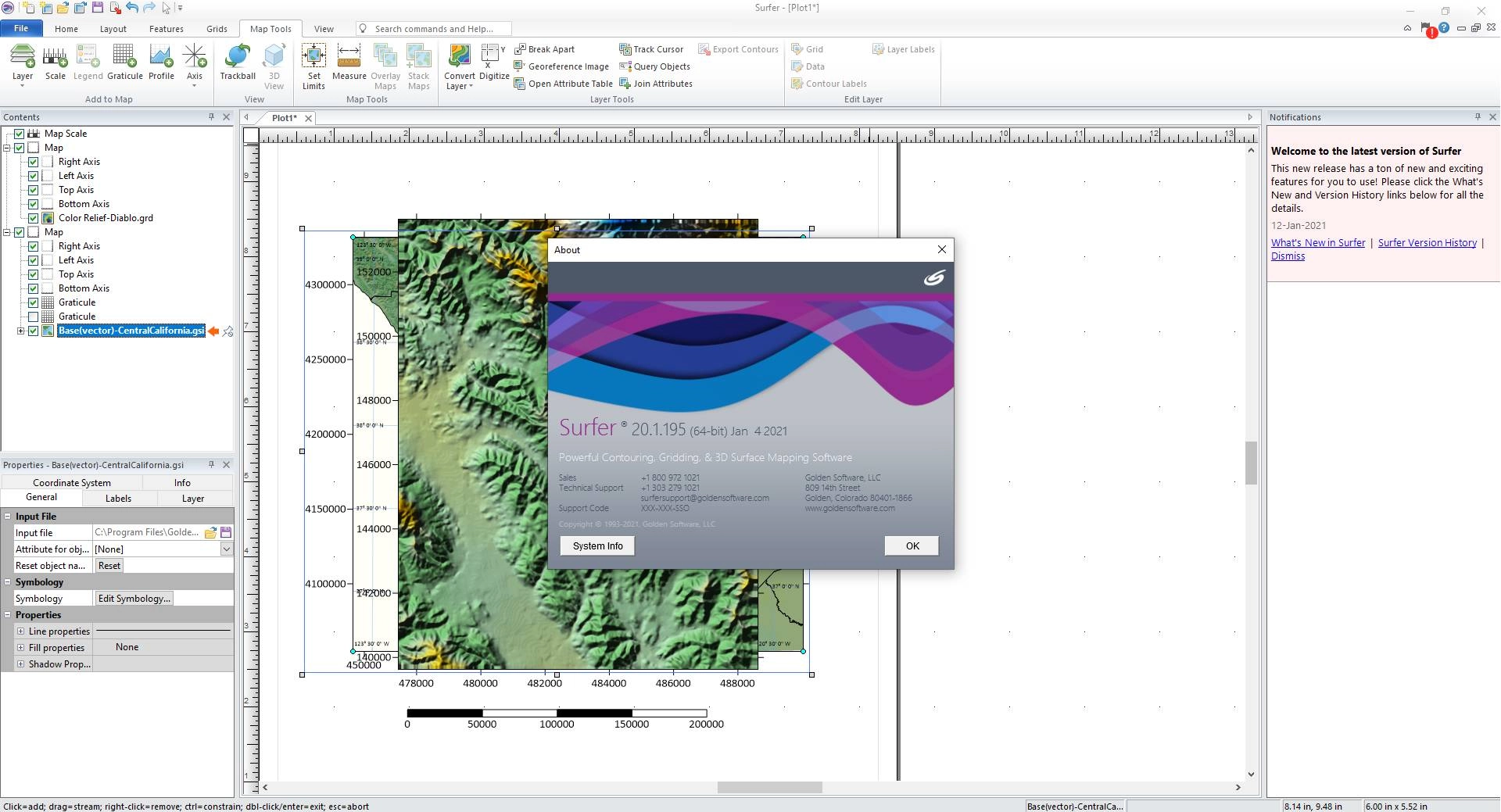
Task: Expand Base(vector)-CentralCalifornia.gsi tree node
Action: pyautogui.click(x=21, y=331)
